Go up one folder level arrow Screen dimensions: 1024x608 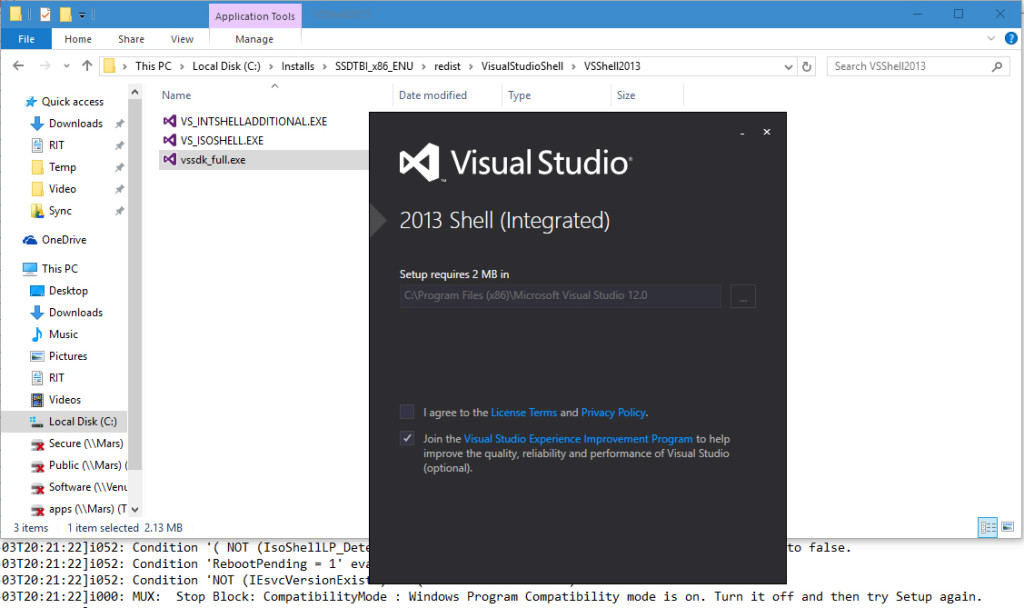[x=87, y=66]
